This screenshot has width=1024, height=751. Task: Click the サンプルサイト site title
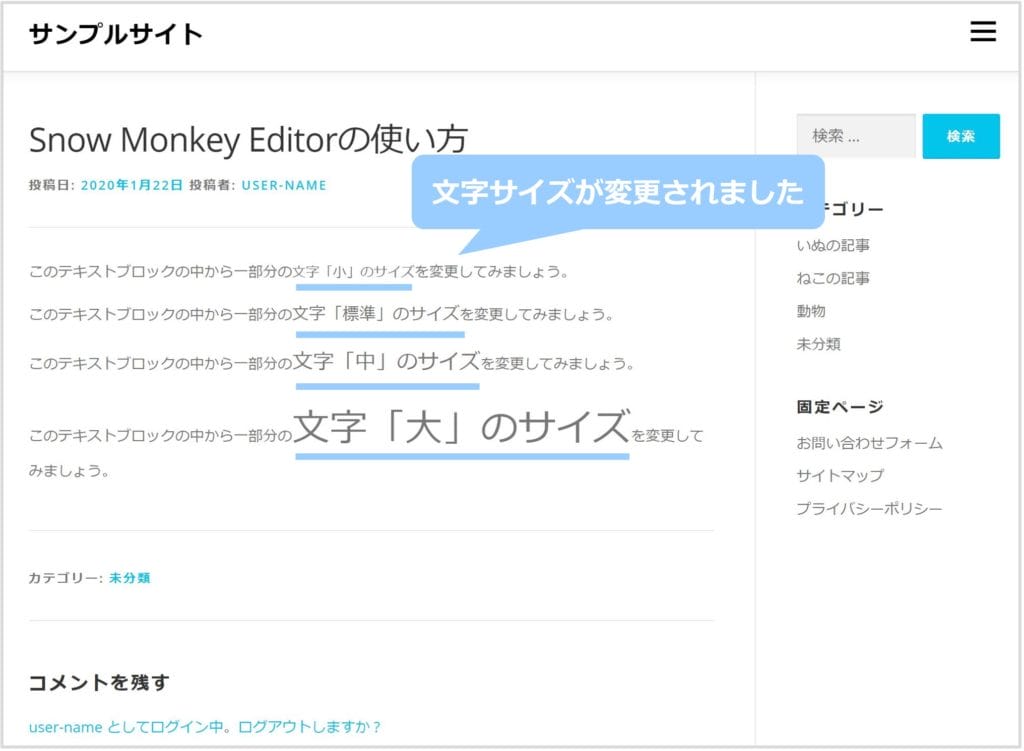[x=116, y=34]
